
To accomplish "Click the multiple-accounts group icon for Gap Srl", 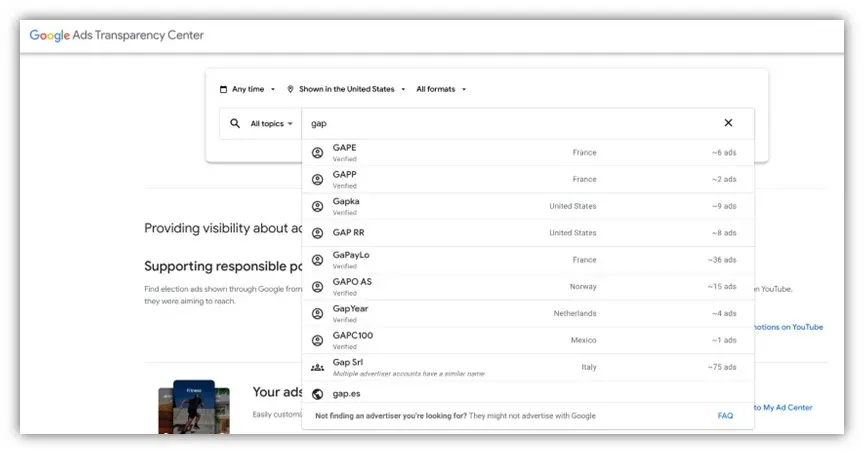I will (317, 367).
